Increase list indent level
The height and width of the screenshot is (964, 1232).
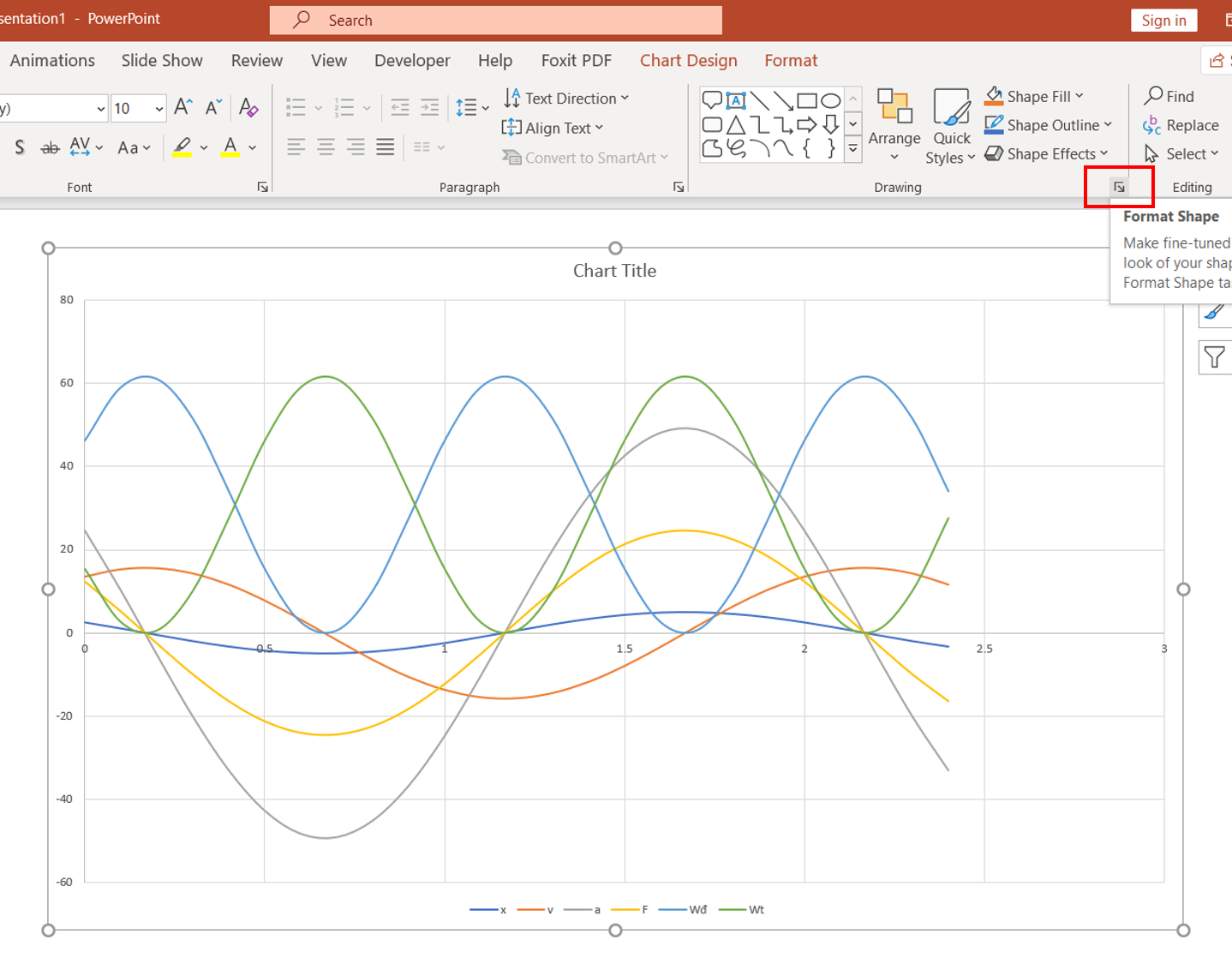tap(430, 108)
